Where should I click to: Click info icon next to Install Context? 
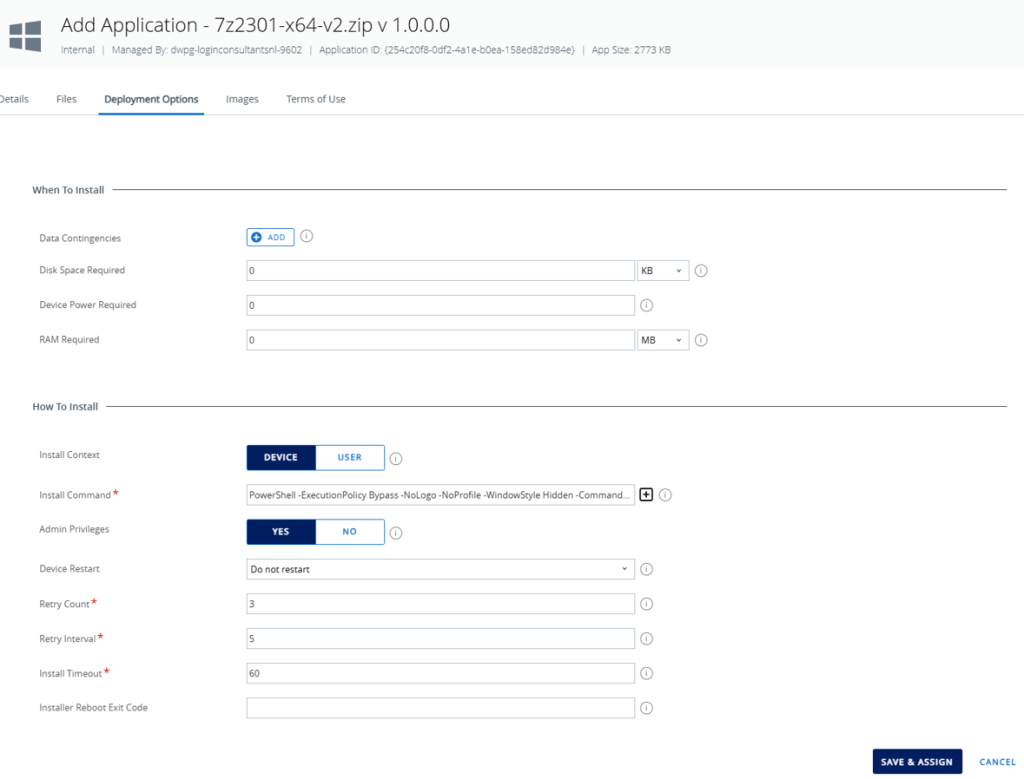pos(396,458)
